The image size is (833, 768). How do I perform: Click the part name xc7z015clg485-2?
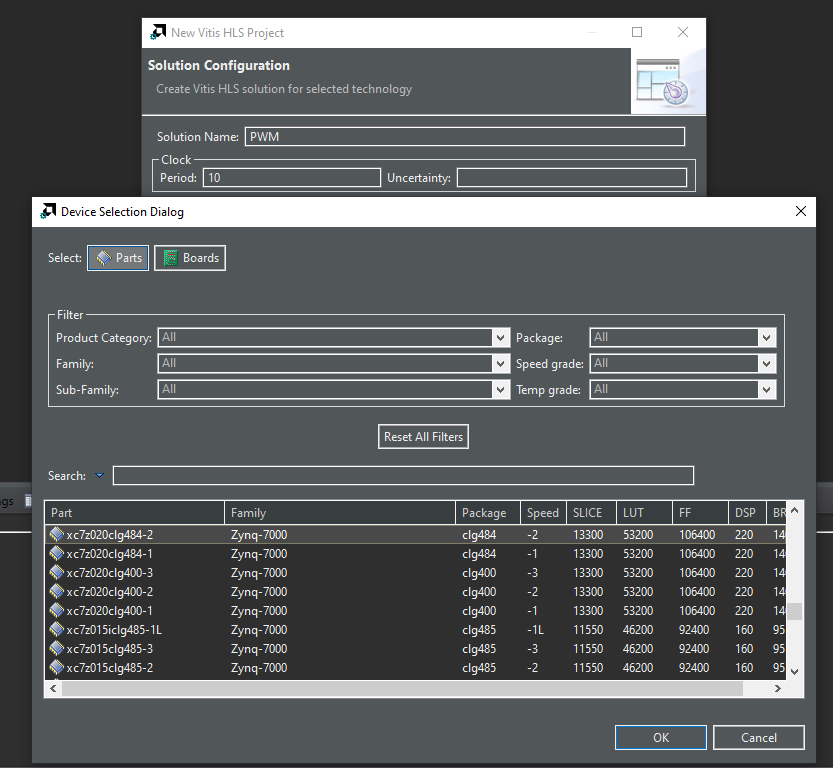pyautogui.click(x=109, y=668)
